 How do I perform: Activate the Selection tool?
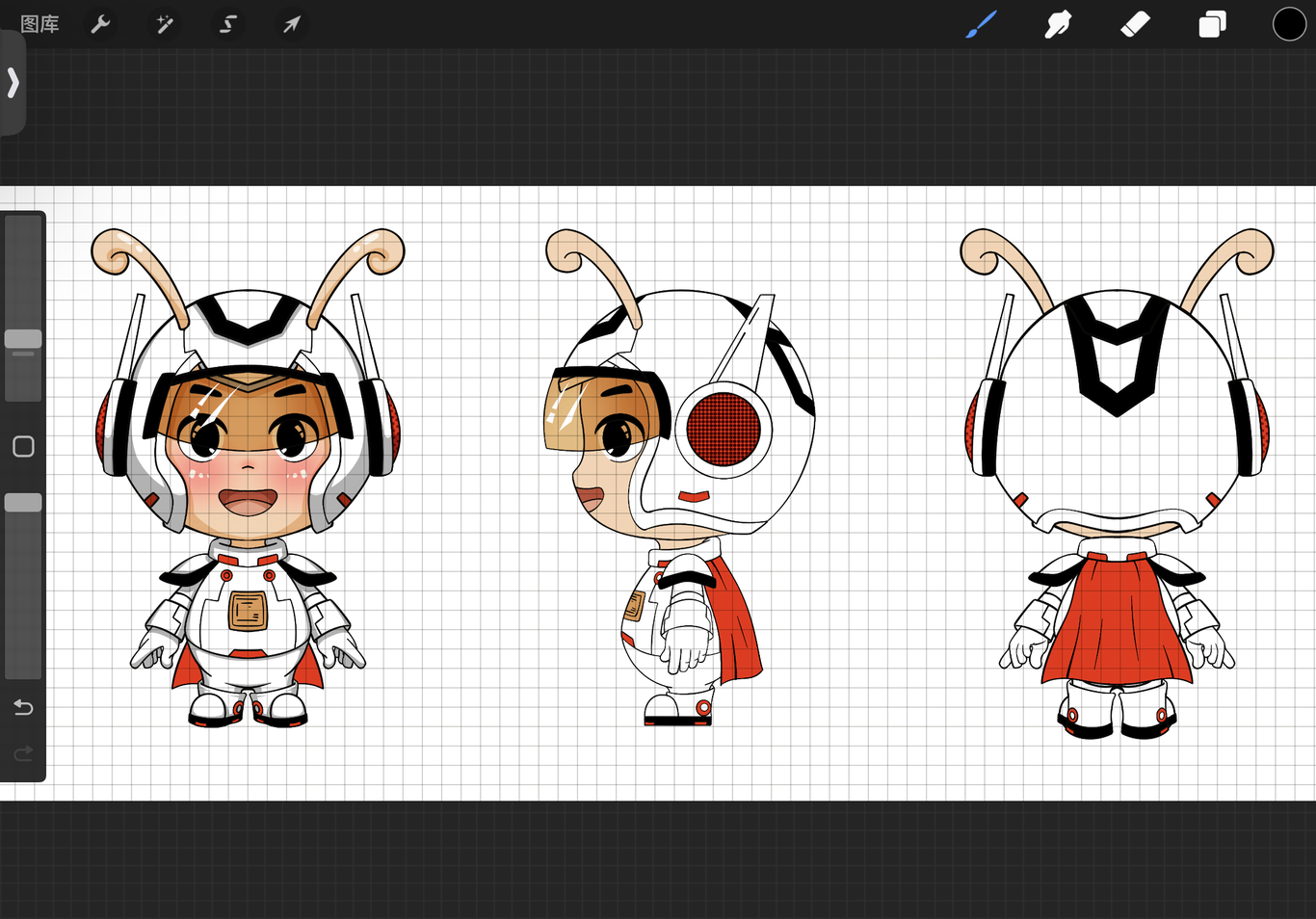pyautogui.click(x=228, y=24)
